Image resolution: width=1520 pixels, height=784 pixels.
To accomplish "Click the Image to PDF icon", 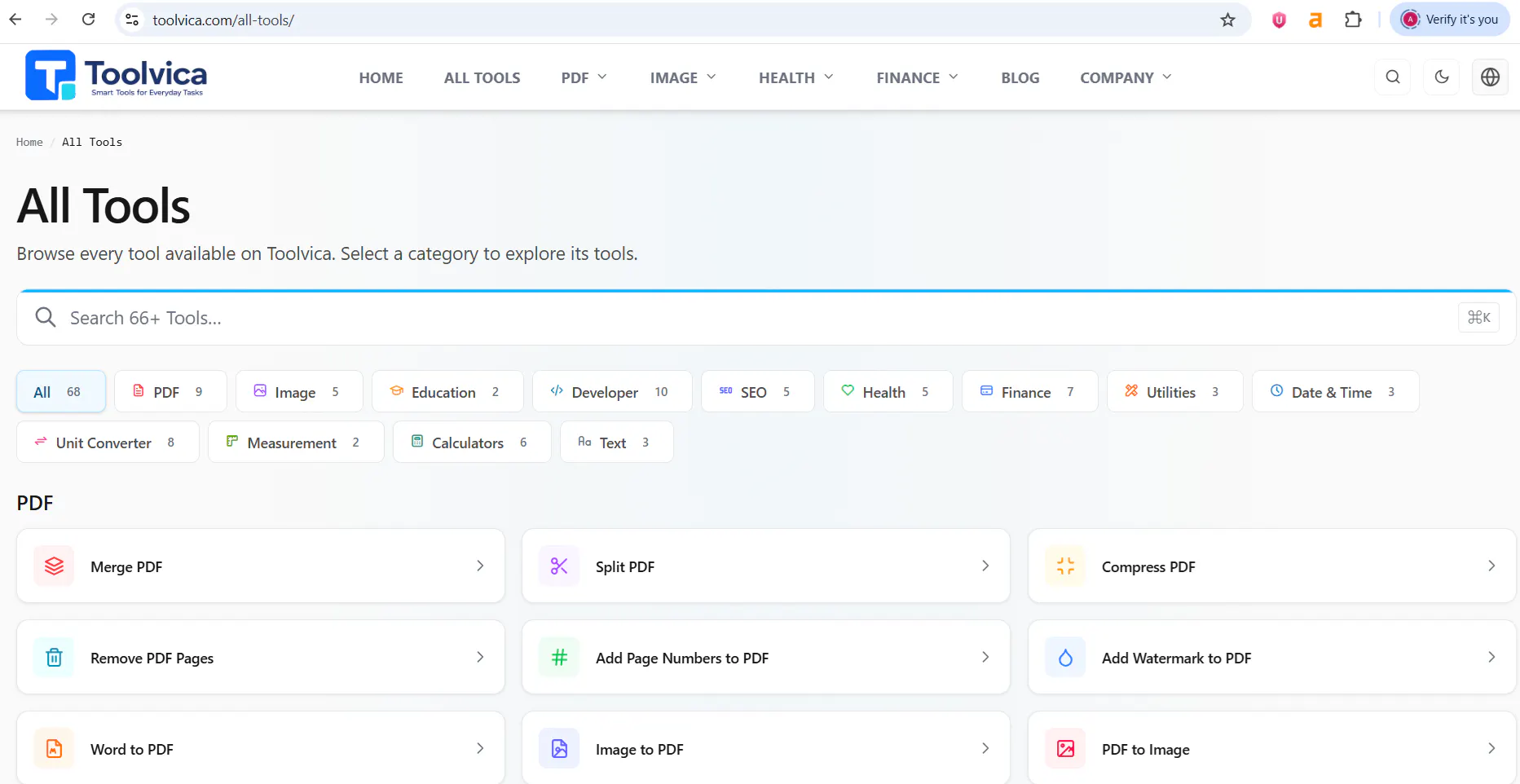I will pyautogui.click(x=559, y=749).
